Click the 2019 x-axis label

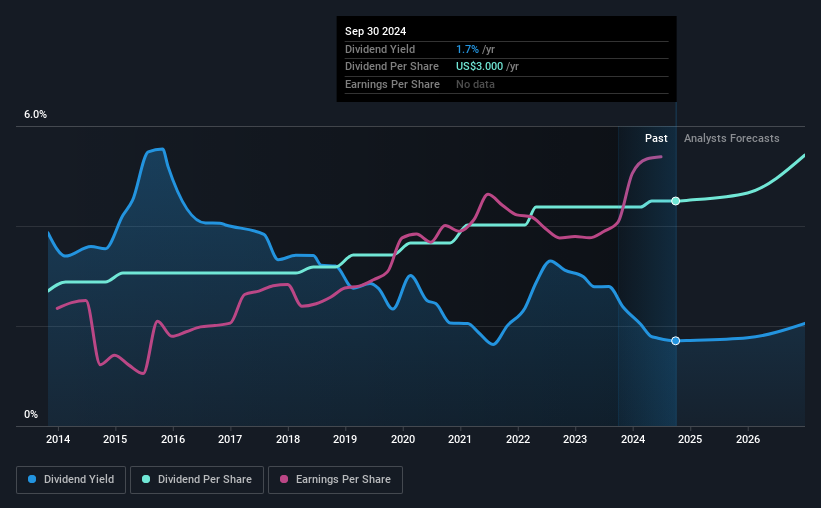345,439
